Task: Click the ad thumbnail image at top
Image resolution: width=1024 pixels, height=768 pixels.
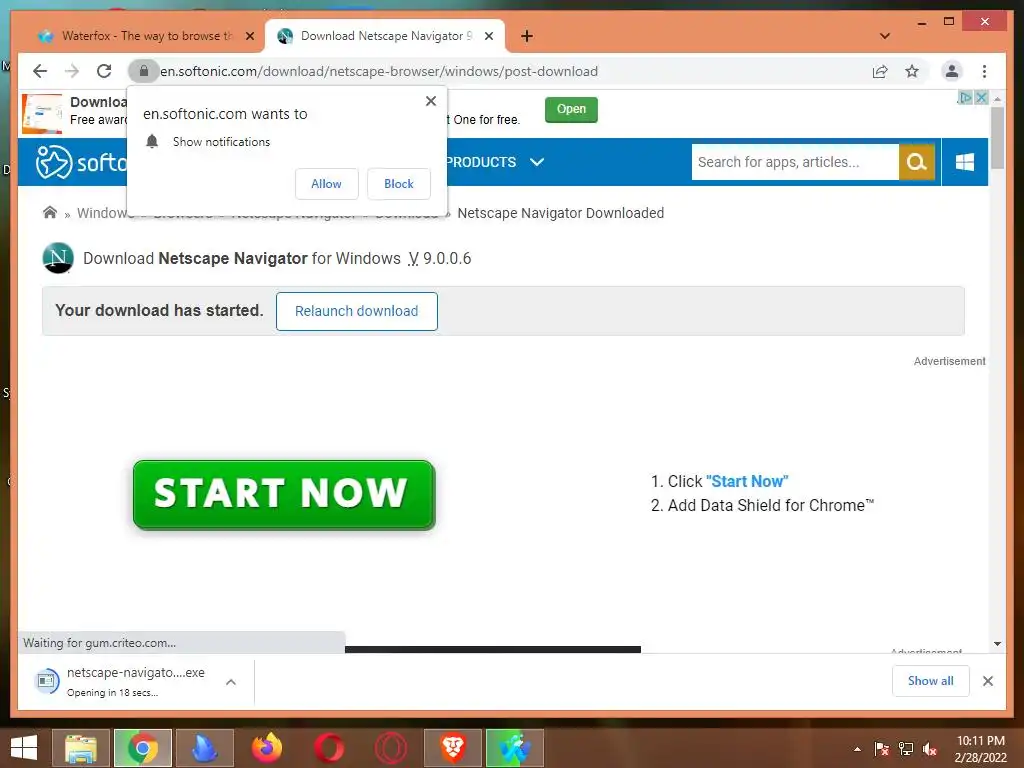Action: click(42, 114)
